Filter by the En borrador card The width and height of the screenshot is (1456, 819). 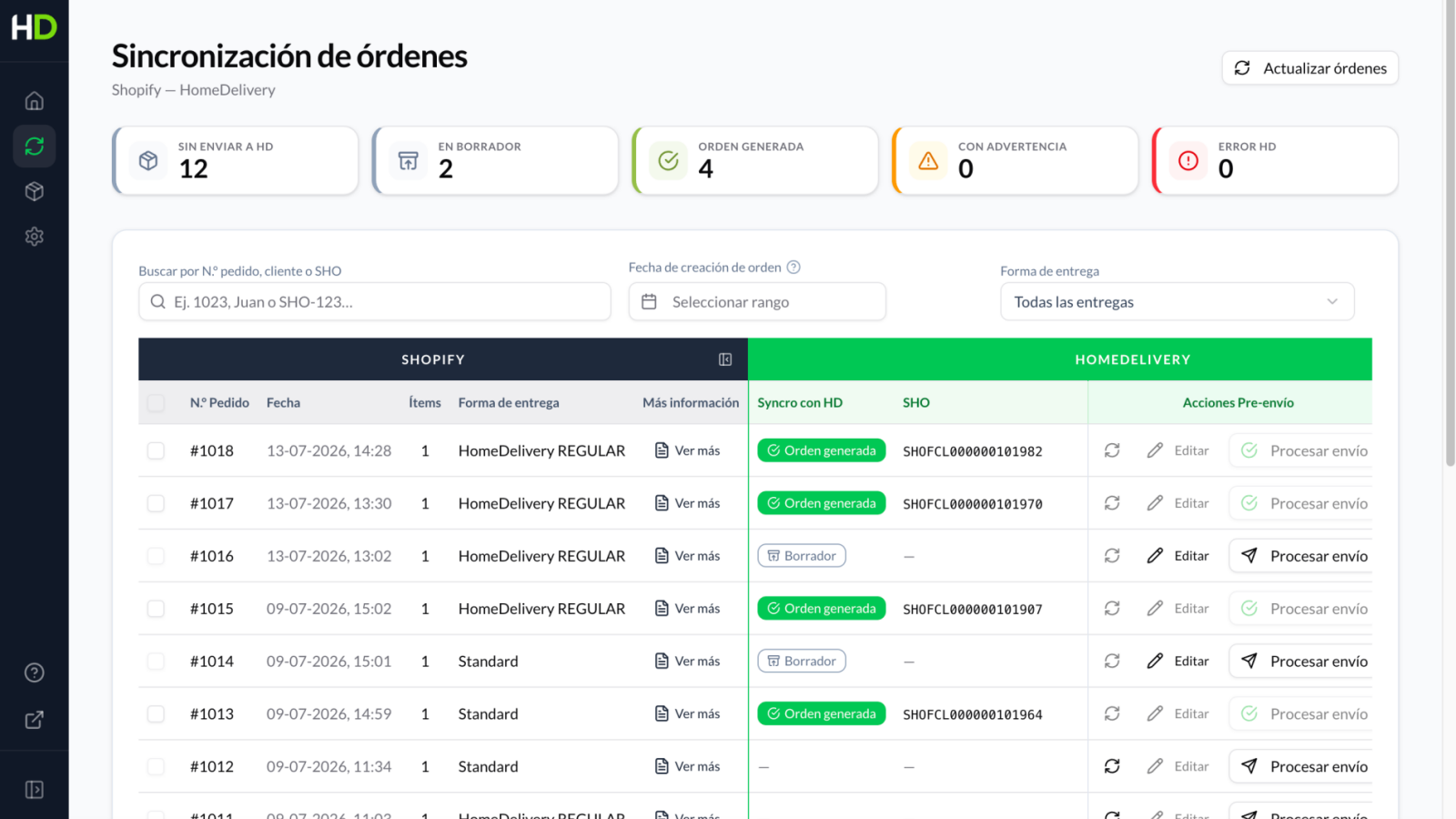point(496,160)
